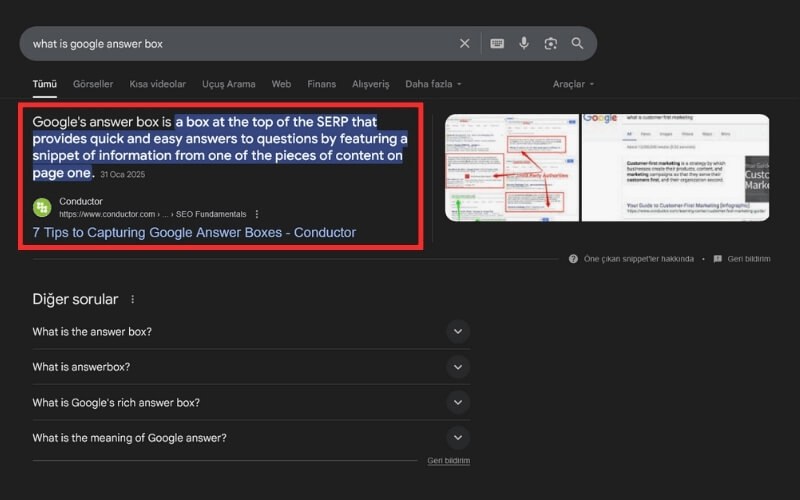Open the Daha fazla dropdown
Viewport: 800px width, 500px height.
coord(433,84)
